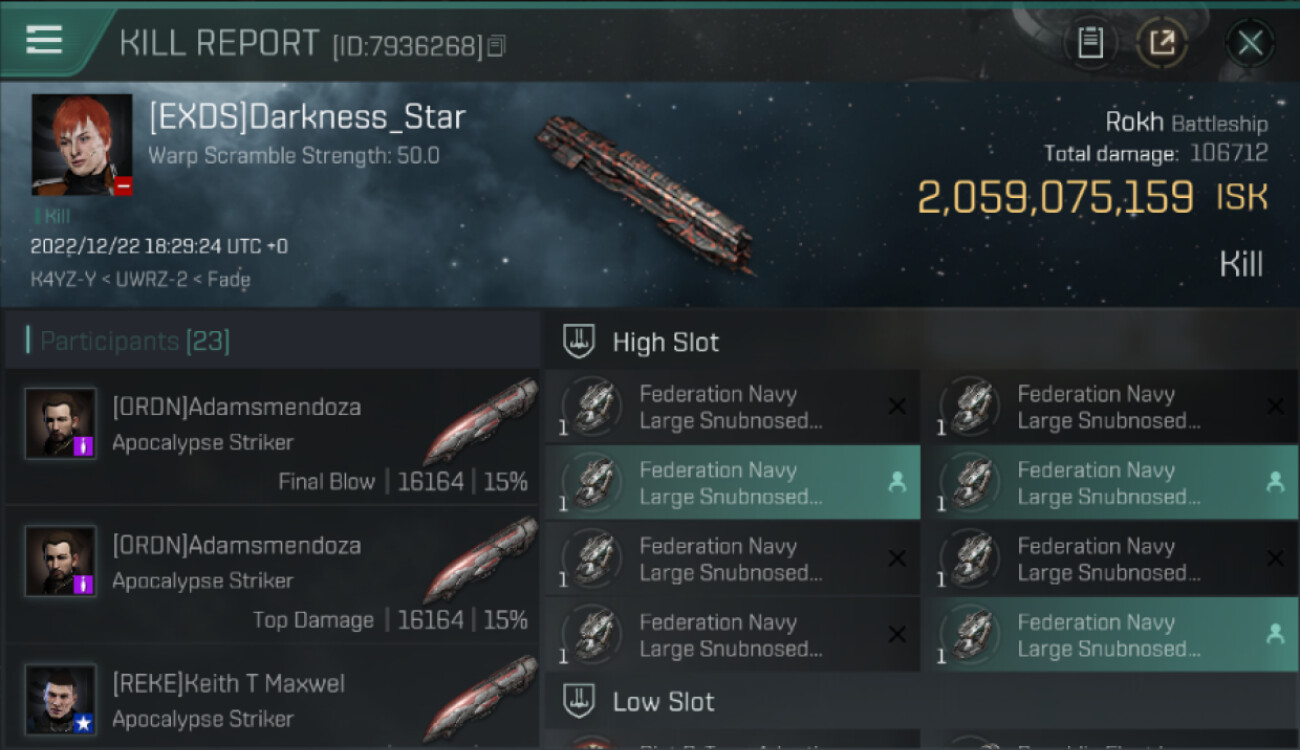The width and height of the screenshot is (1300, 750).
Task: Click the share export icon
Action: pyautogui.click(x=1162, y=43)
